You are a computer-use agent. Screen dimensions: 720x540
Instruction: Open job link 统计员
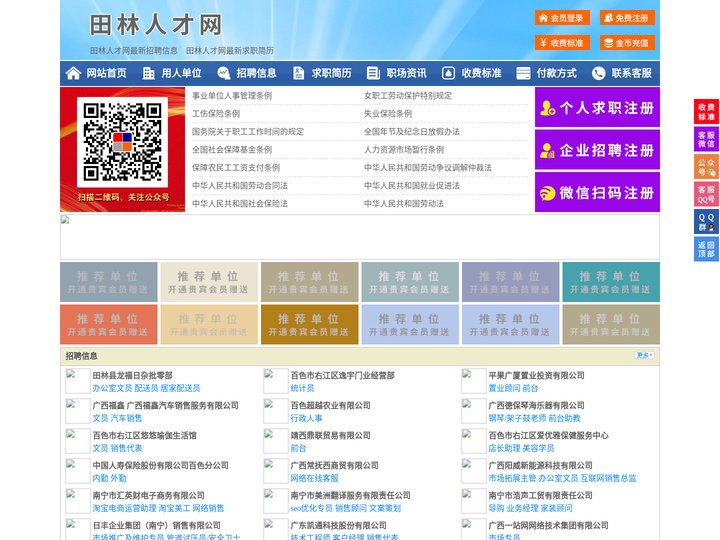302,388
